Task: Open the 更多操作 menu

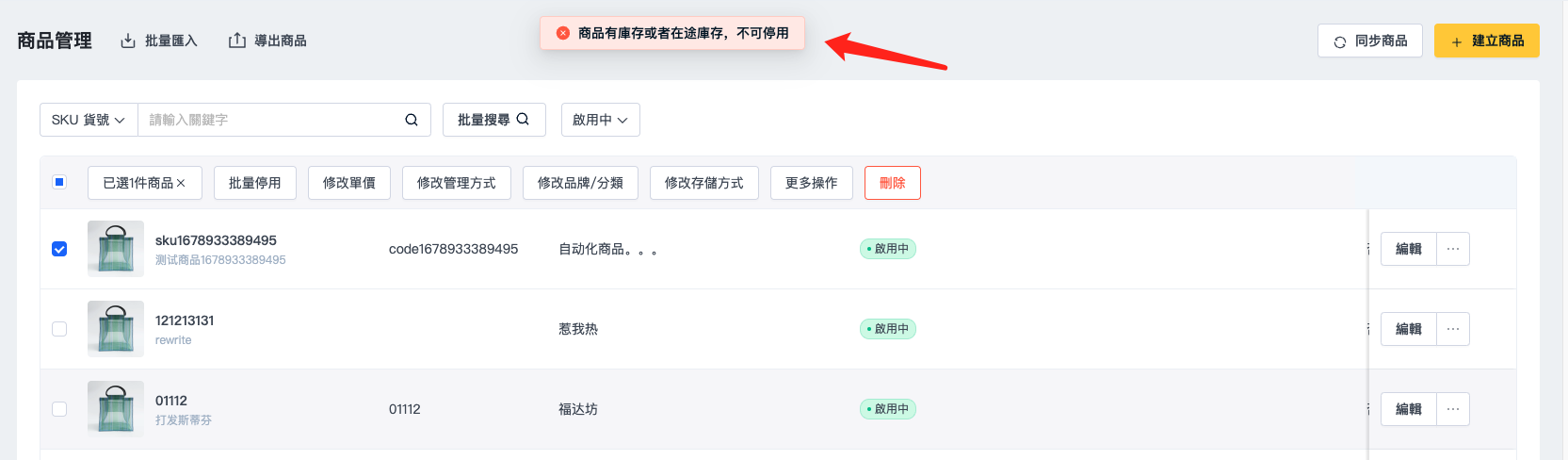Action: point(812,183)
